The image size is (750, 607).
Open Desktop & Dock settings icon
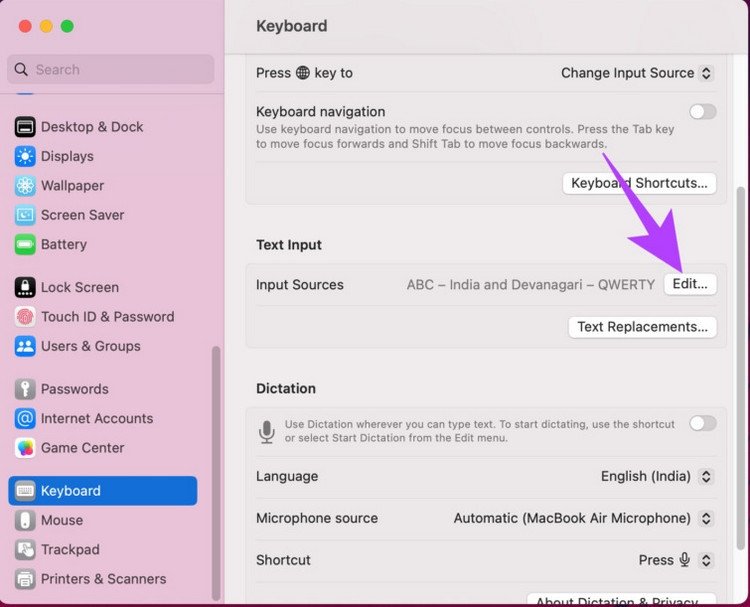click(x=25, y=127)
